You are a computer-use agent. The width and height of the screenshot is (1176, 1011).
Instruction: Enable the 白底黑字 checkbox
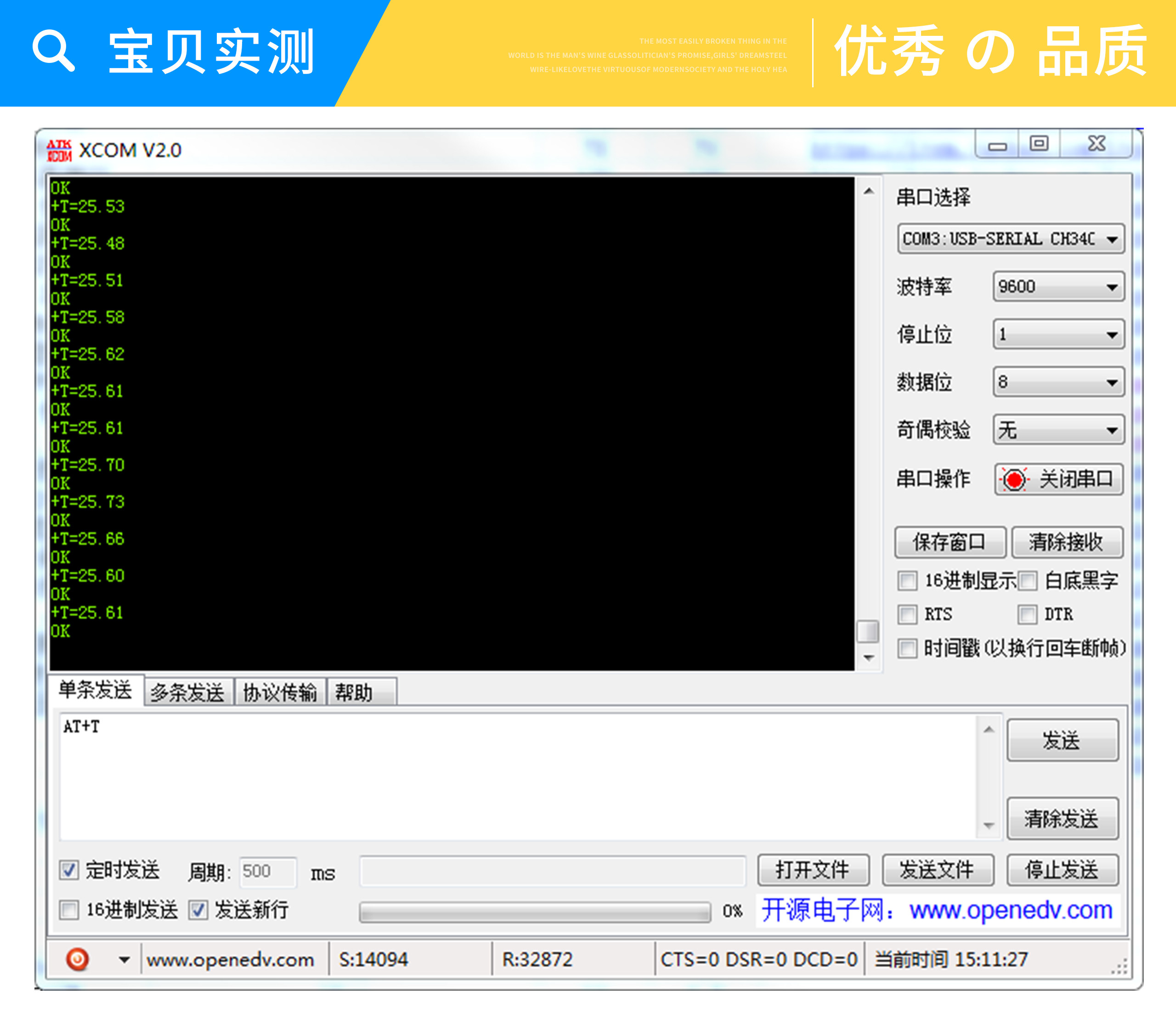pyautogui.click(x=1027, y=581)
